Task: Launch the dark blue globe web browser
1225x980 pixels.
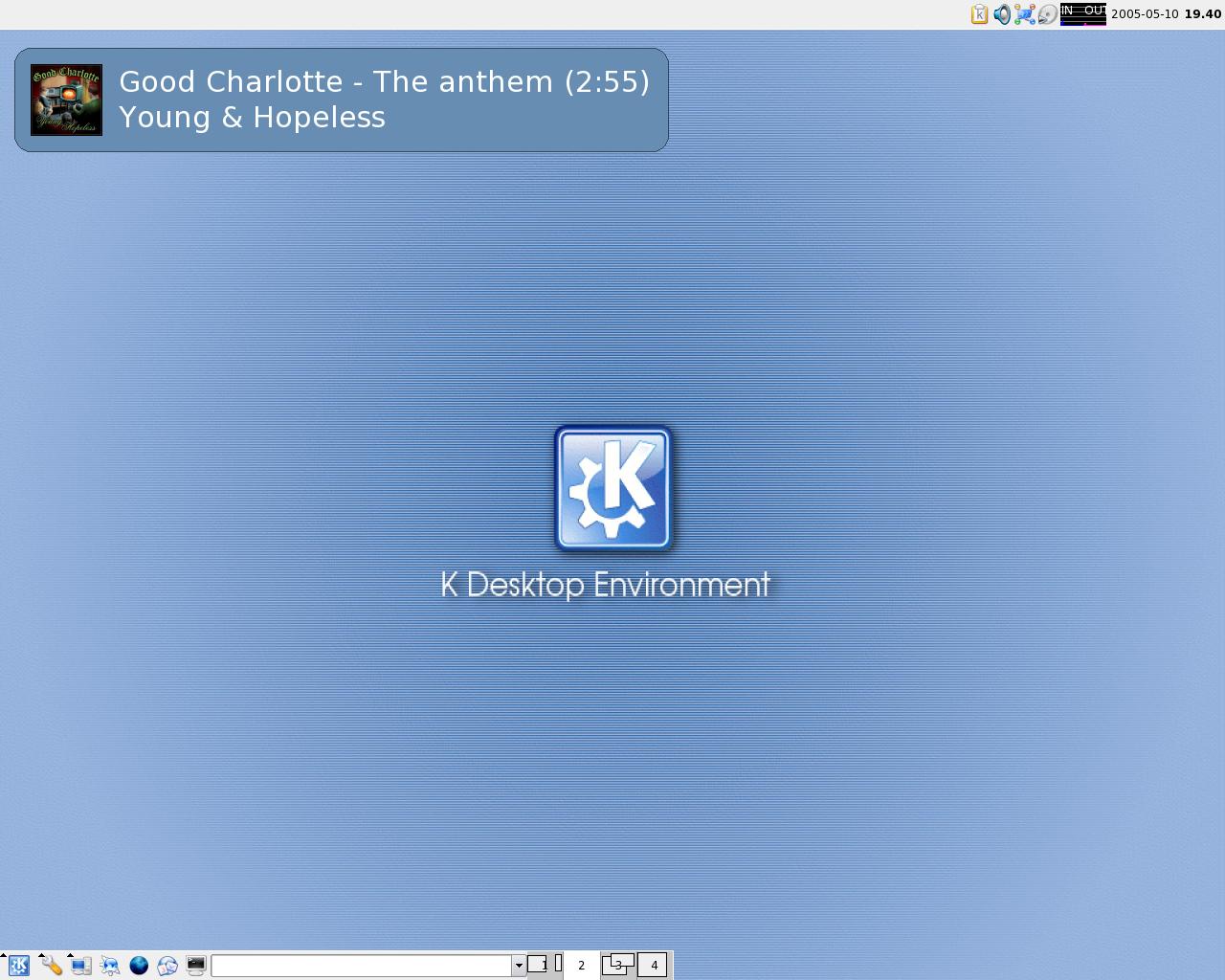Action: pos(139,966)
